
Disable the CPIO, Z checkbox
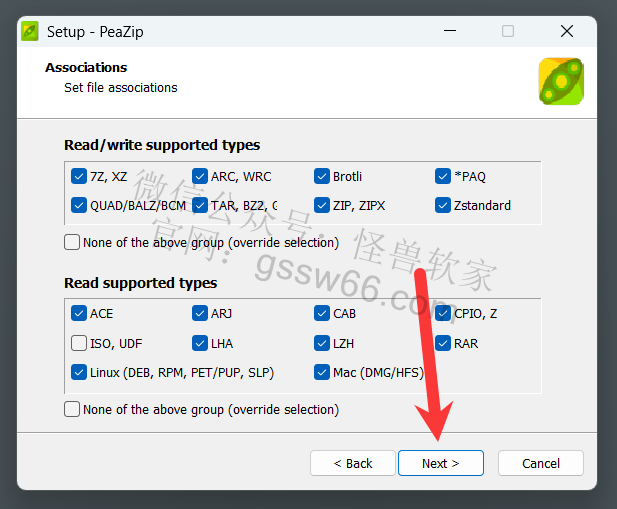(443, 314)
